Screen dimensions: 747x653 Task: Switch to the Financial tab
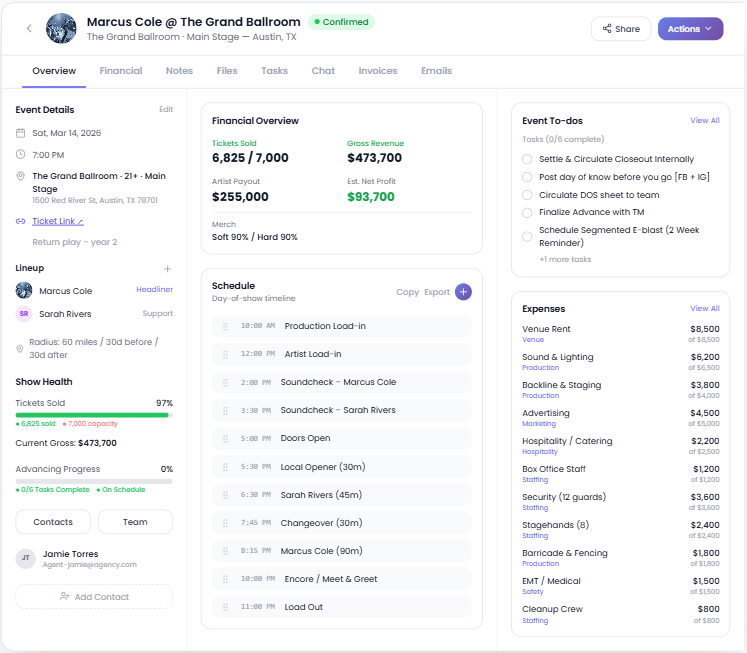click(x=121, y=71)
